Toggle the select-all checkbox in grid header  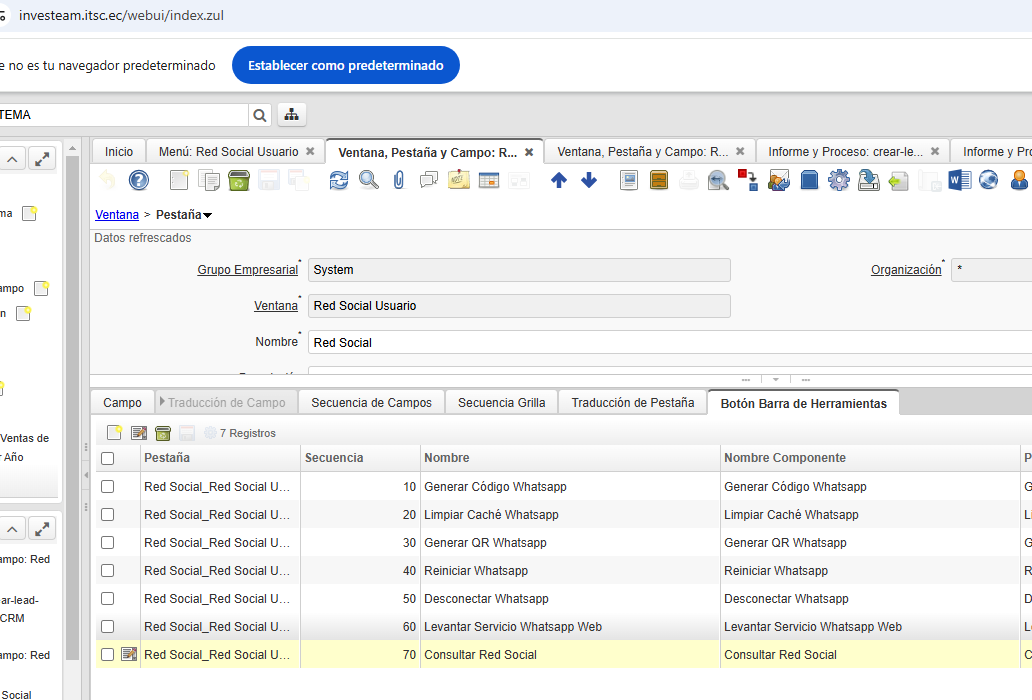click(x=108, y=458)
